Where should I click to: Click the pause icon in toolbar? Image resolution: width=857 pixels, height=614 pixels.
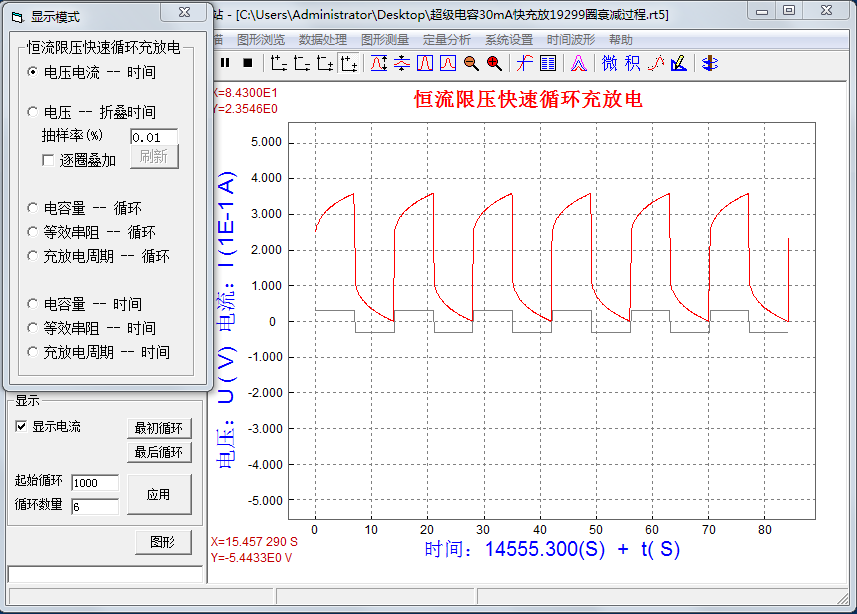click(225, 63)
